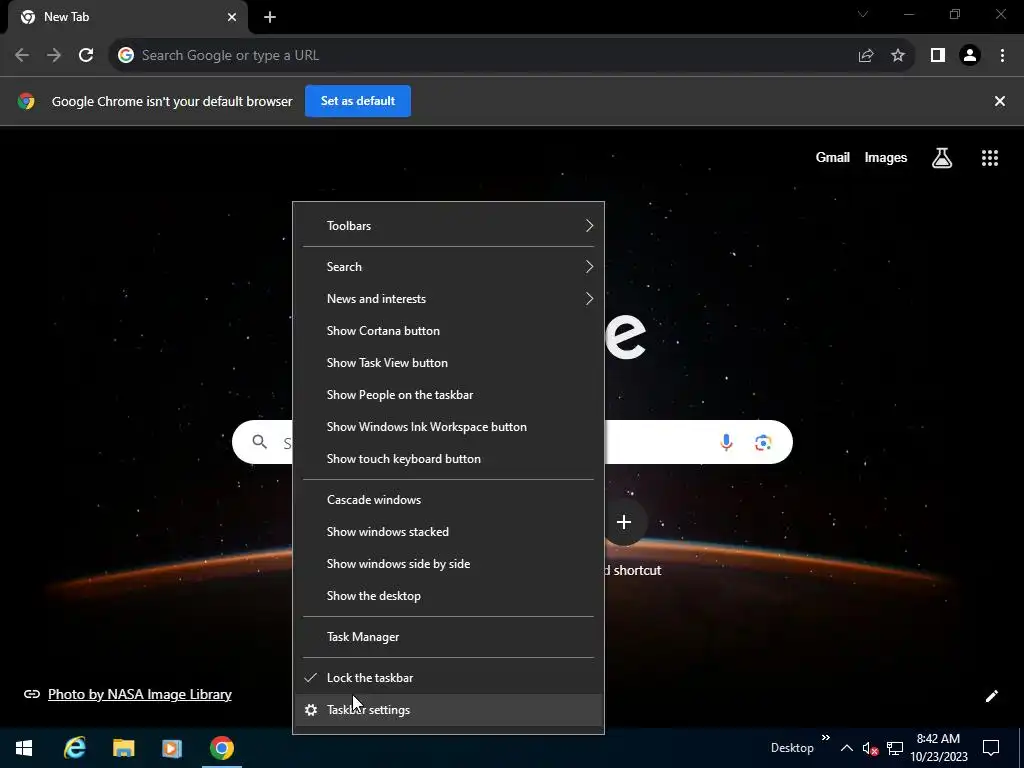The height and width of the screenshot is (768, 1024).
Task: Toggle Lock the taskbar option
Action: pyautogui.click(x=448, y=678)
